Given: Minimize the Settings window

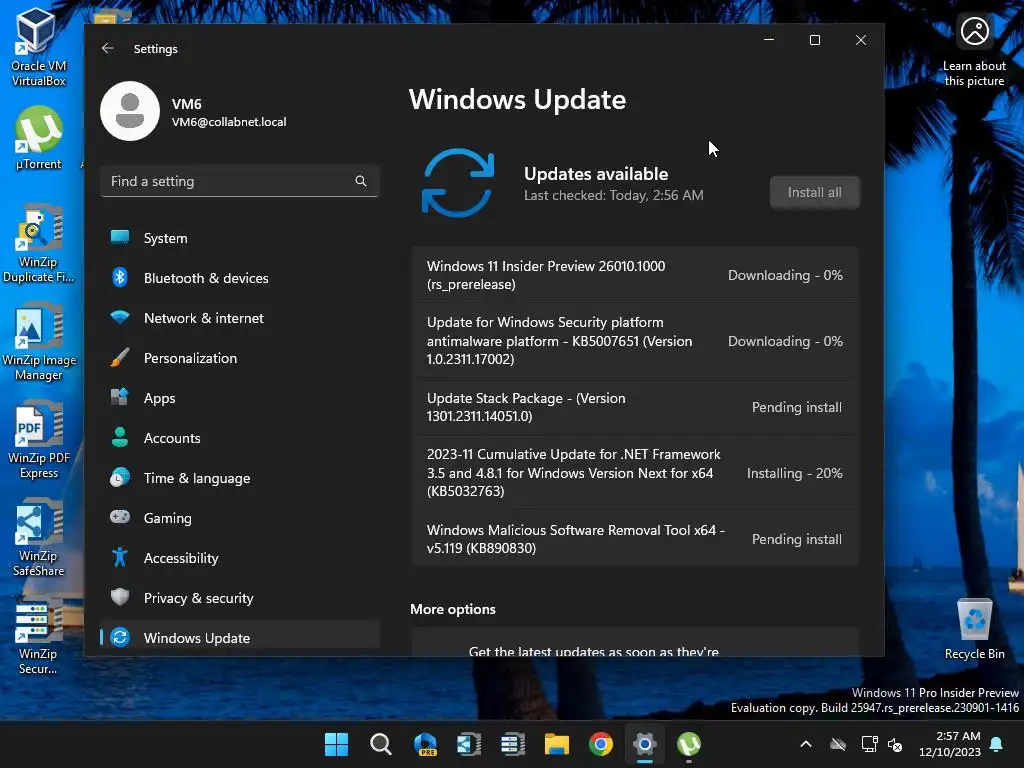Looking at the screenshot, I should coord(769,40).
